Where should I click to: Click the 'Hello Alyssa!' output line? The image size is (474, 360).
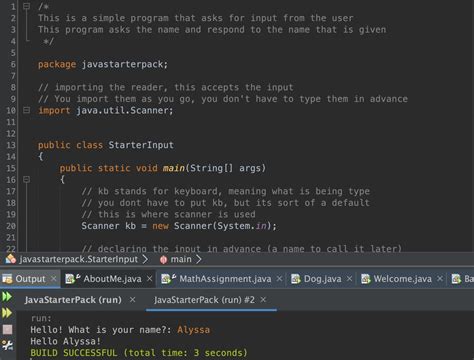(x=65, y=341)
